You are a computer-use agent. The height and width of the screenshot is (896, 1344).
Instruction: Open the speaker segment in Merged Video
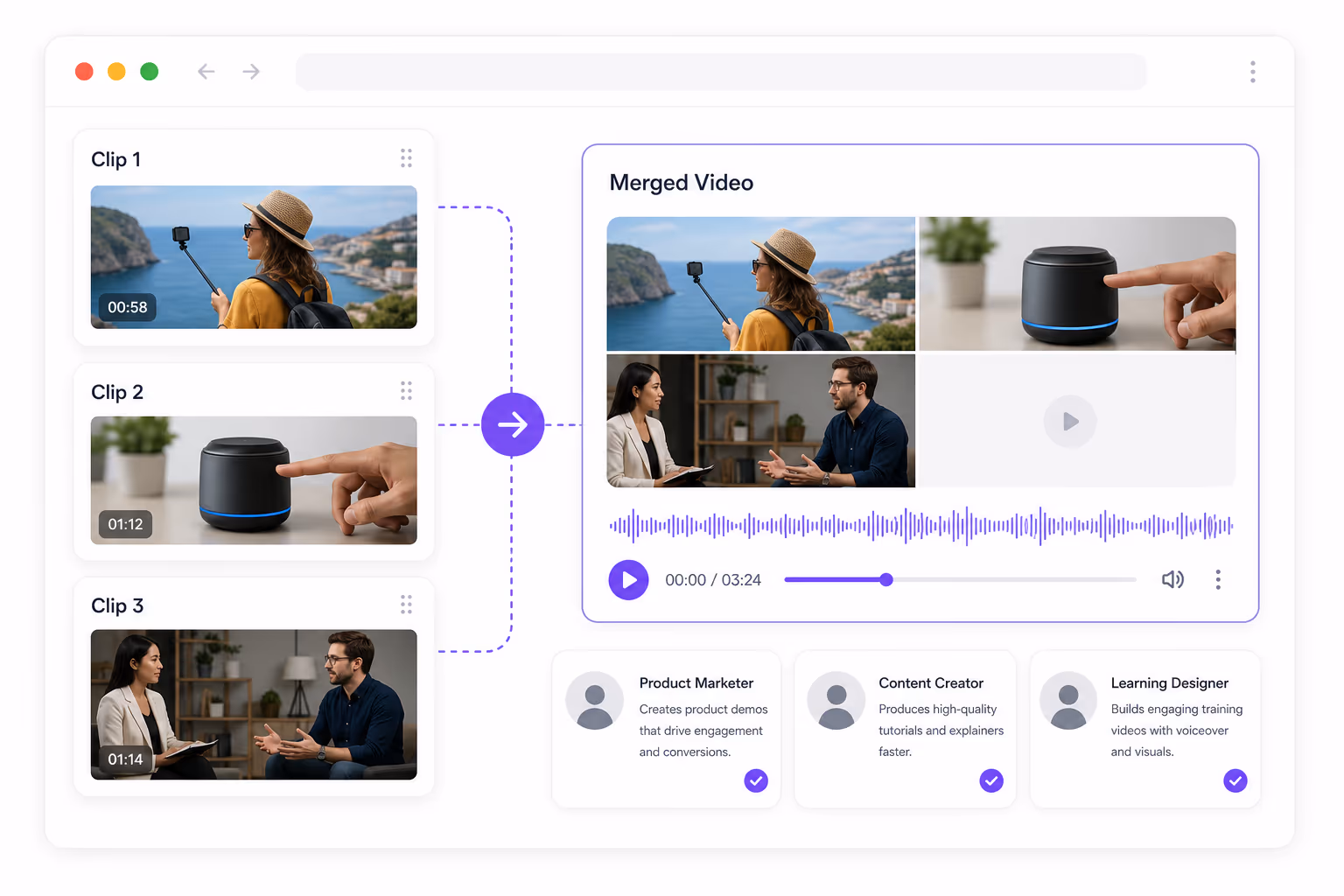point(1077,283)
